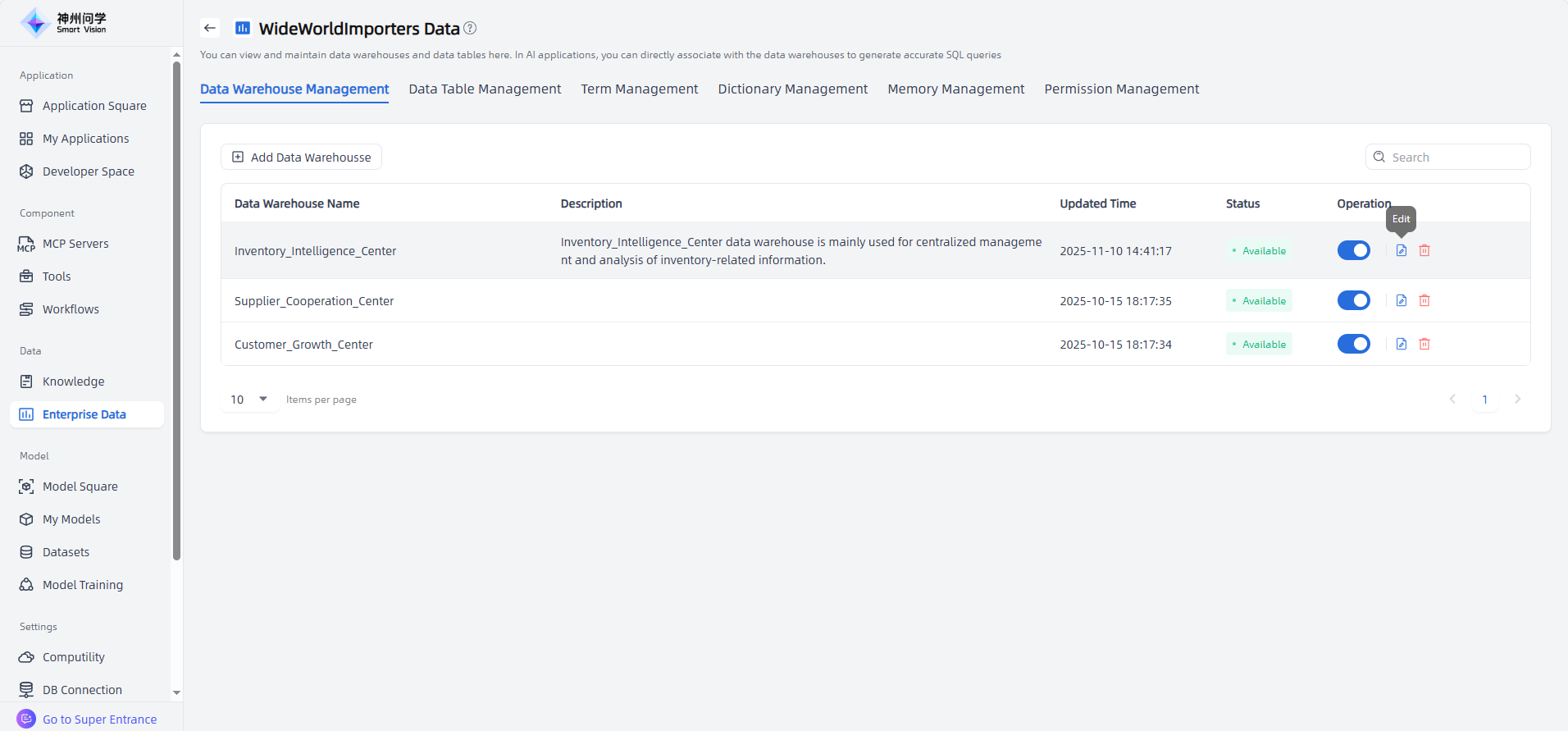Click the Add Data Warehouse button
This screenshot has width=1568, height=731.
(x=301, y=157)
